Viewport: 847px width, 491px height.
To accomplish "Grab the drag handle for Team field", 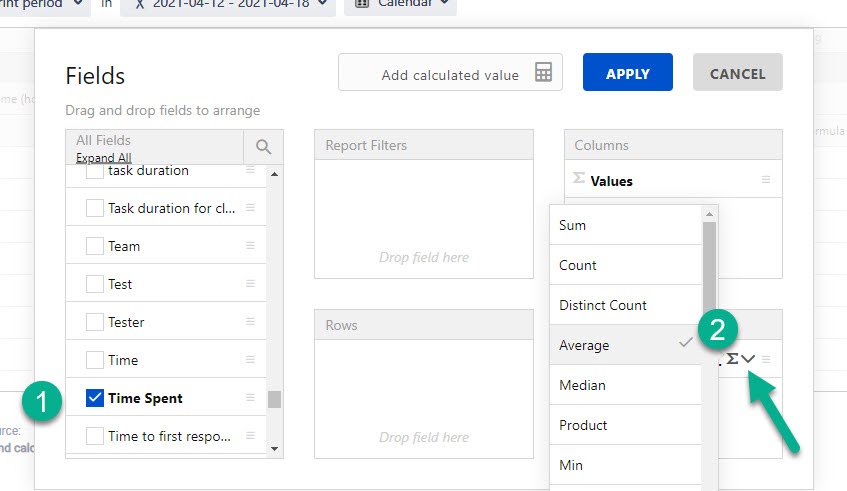I will pos(250,246).
